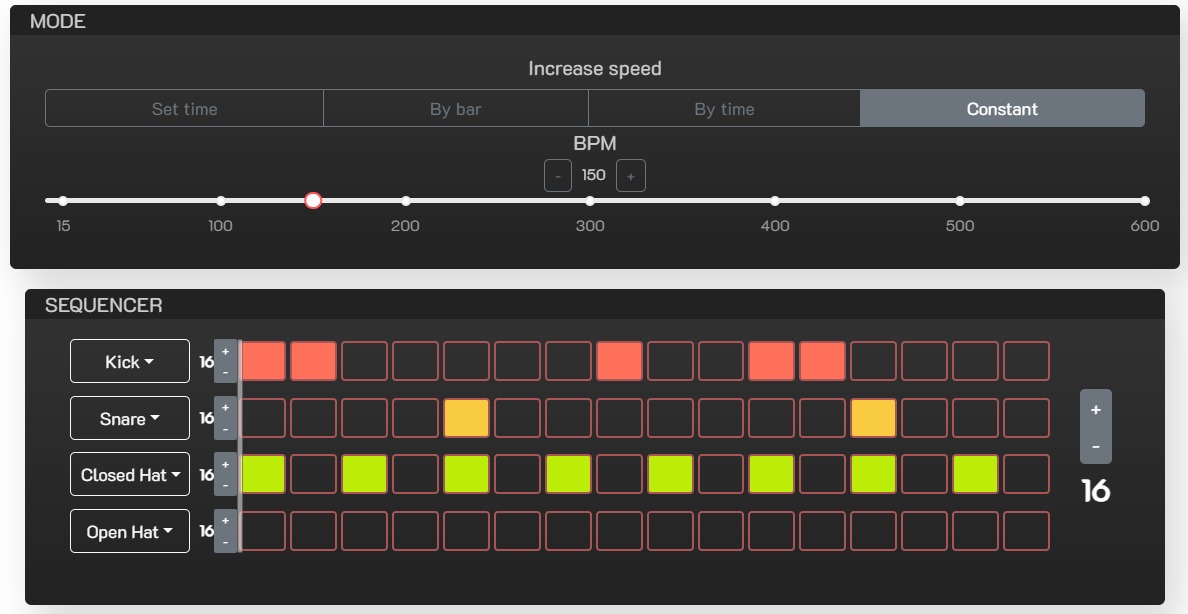Select the Constant speed mode
The width and height of the screenshot is (1188, 614).
(1002, 108)
